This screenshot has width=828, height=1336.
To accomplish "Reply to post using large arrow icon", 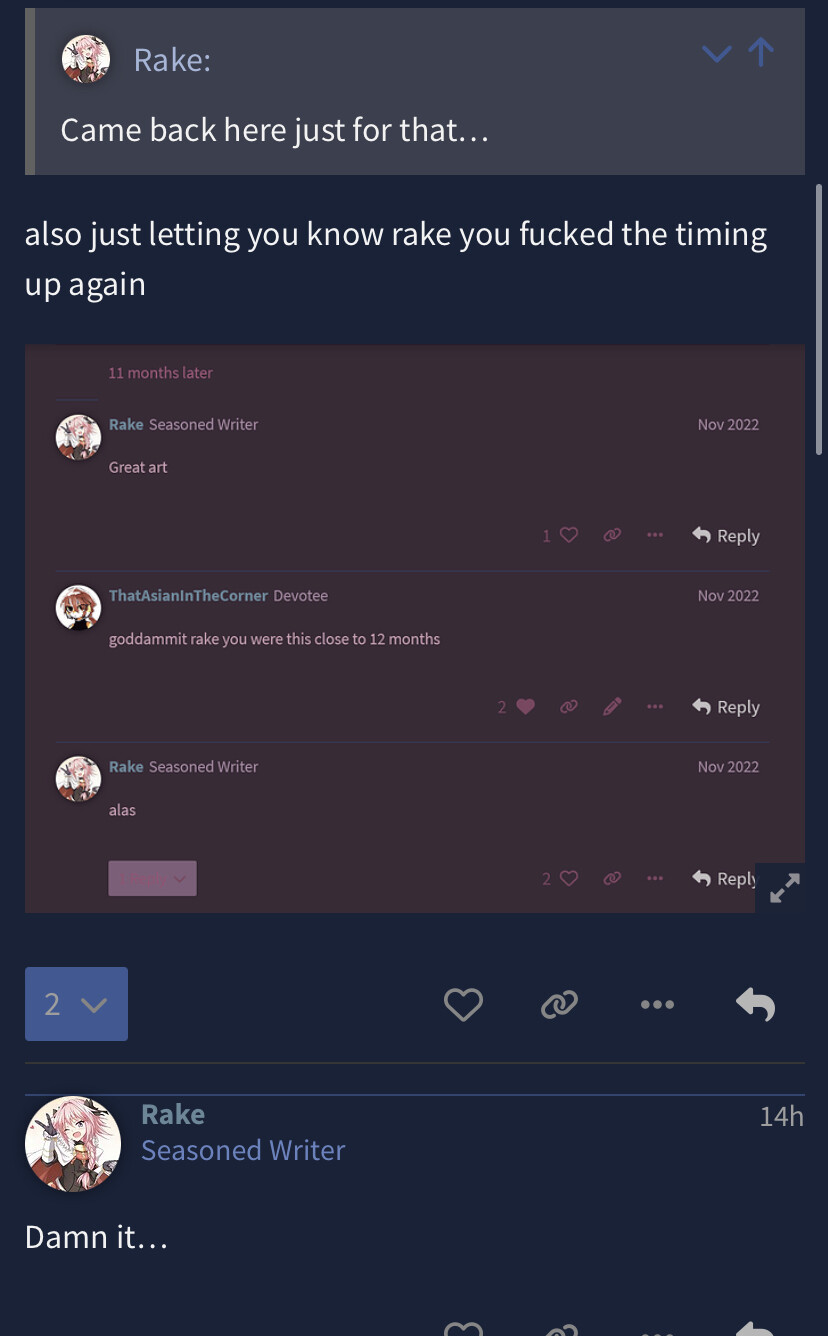I will click(x=755, y=1004).
